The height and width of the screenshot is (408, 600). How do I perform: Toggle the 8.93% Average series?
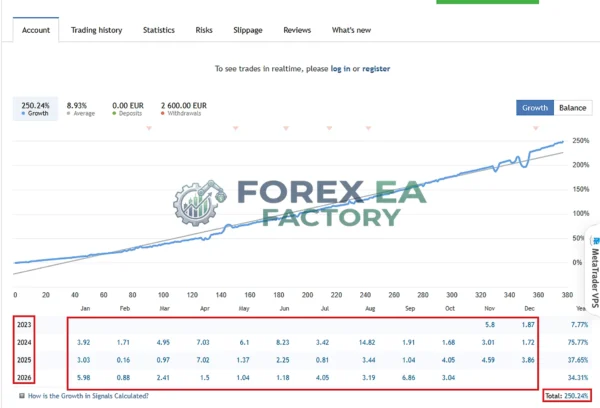(x=80, y=109)
